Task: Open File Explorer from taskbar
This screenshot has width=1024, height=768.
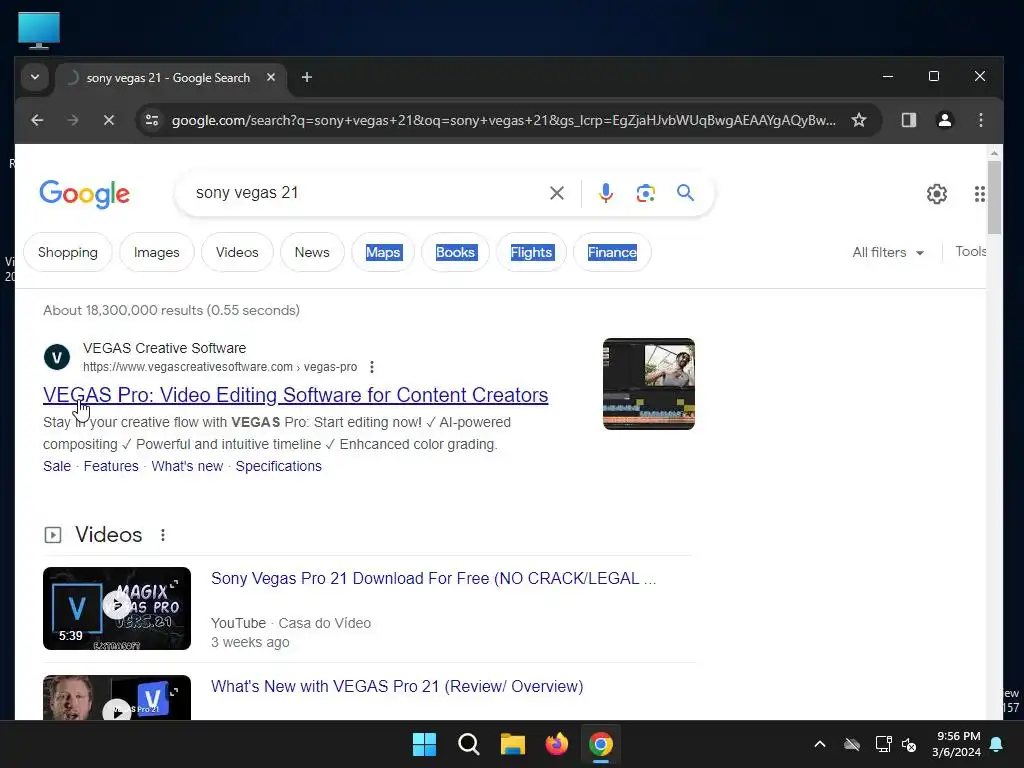Action: 513,744
